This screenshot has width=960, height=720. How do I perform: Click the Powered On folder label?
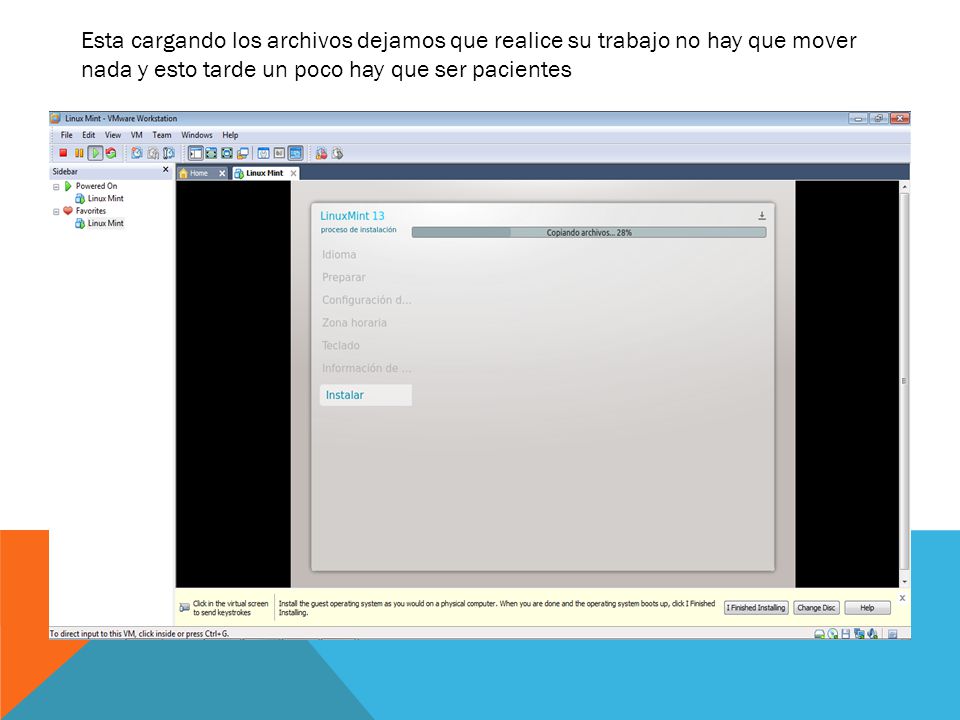[96, 186]
